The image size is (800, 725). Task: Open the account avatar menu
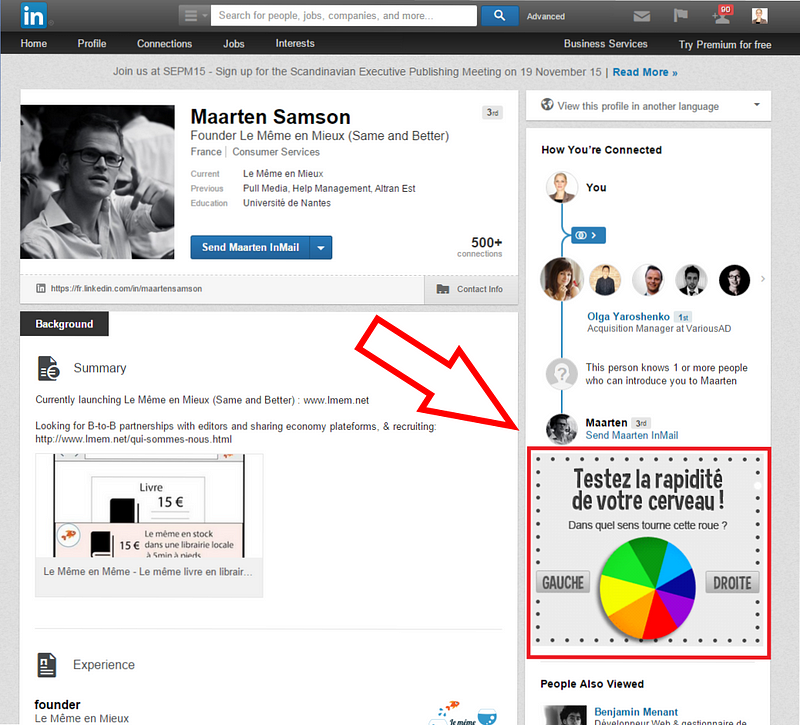(760, 16)
